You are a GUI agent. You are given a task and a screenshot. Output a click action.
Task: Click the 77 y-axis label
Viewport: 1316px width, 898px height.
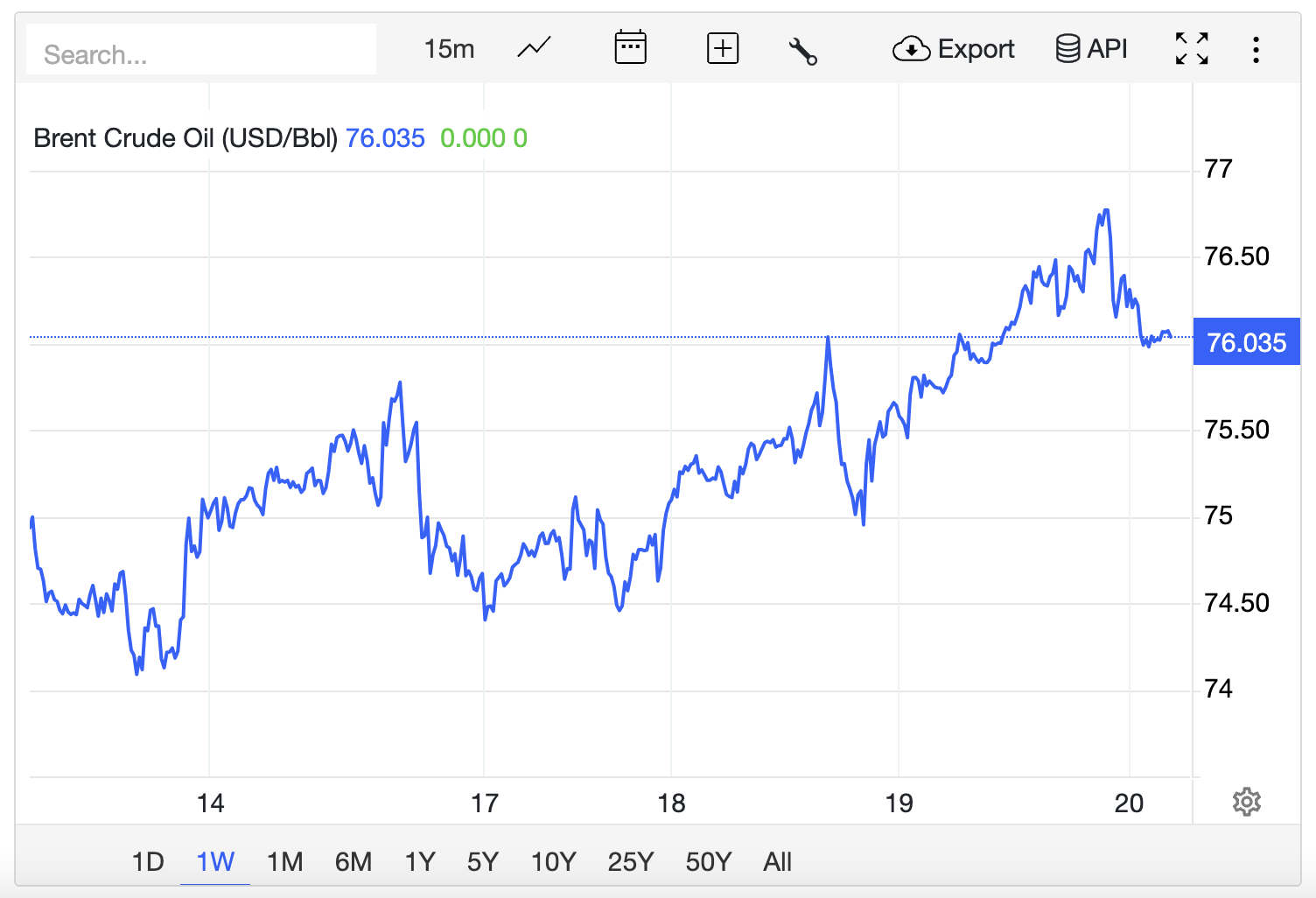[x=1218, y=169]
